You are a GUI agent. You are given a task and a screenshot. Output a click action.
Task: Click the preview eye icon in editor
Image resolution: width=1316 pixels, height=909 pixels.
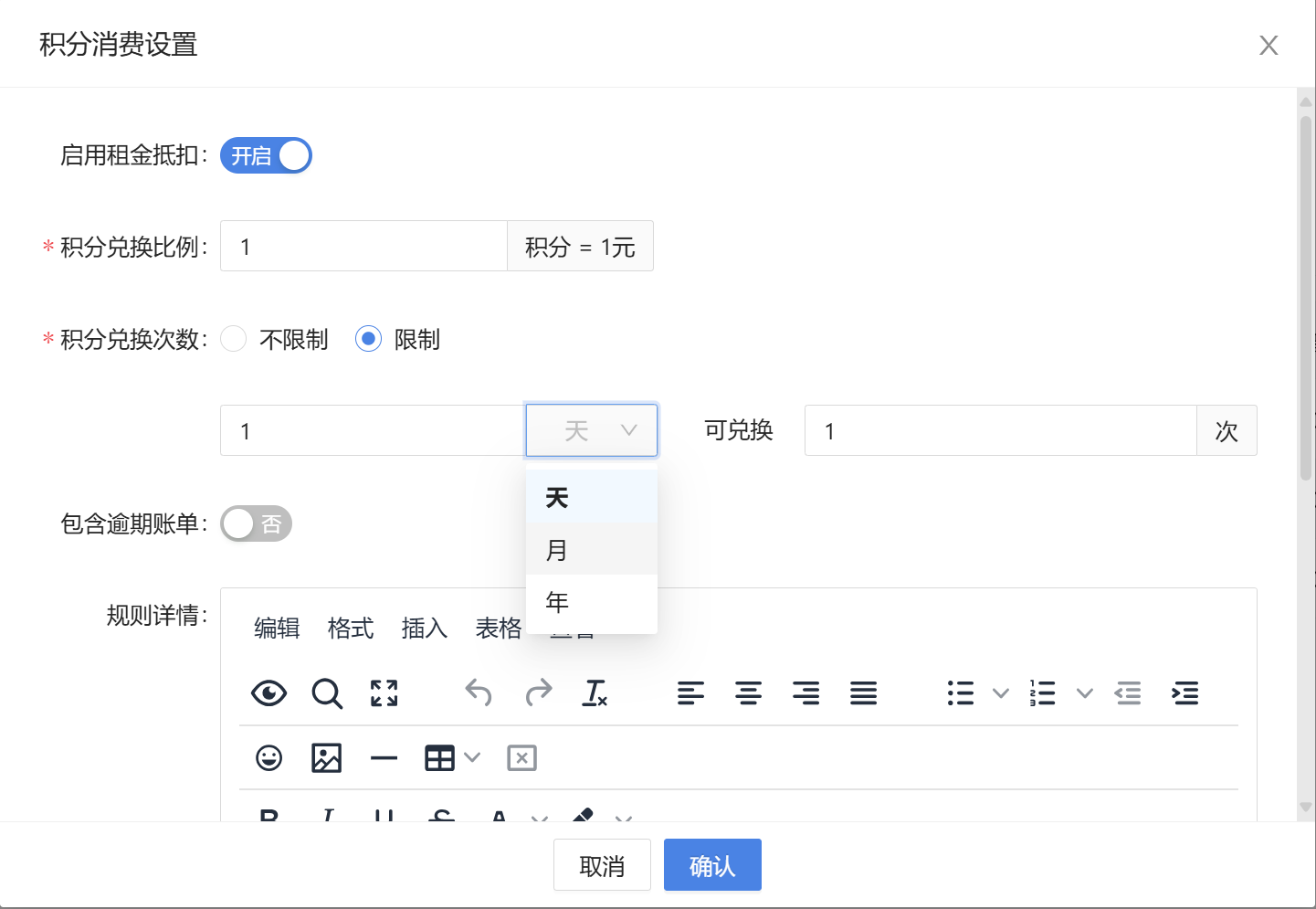point(268,693)
